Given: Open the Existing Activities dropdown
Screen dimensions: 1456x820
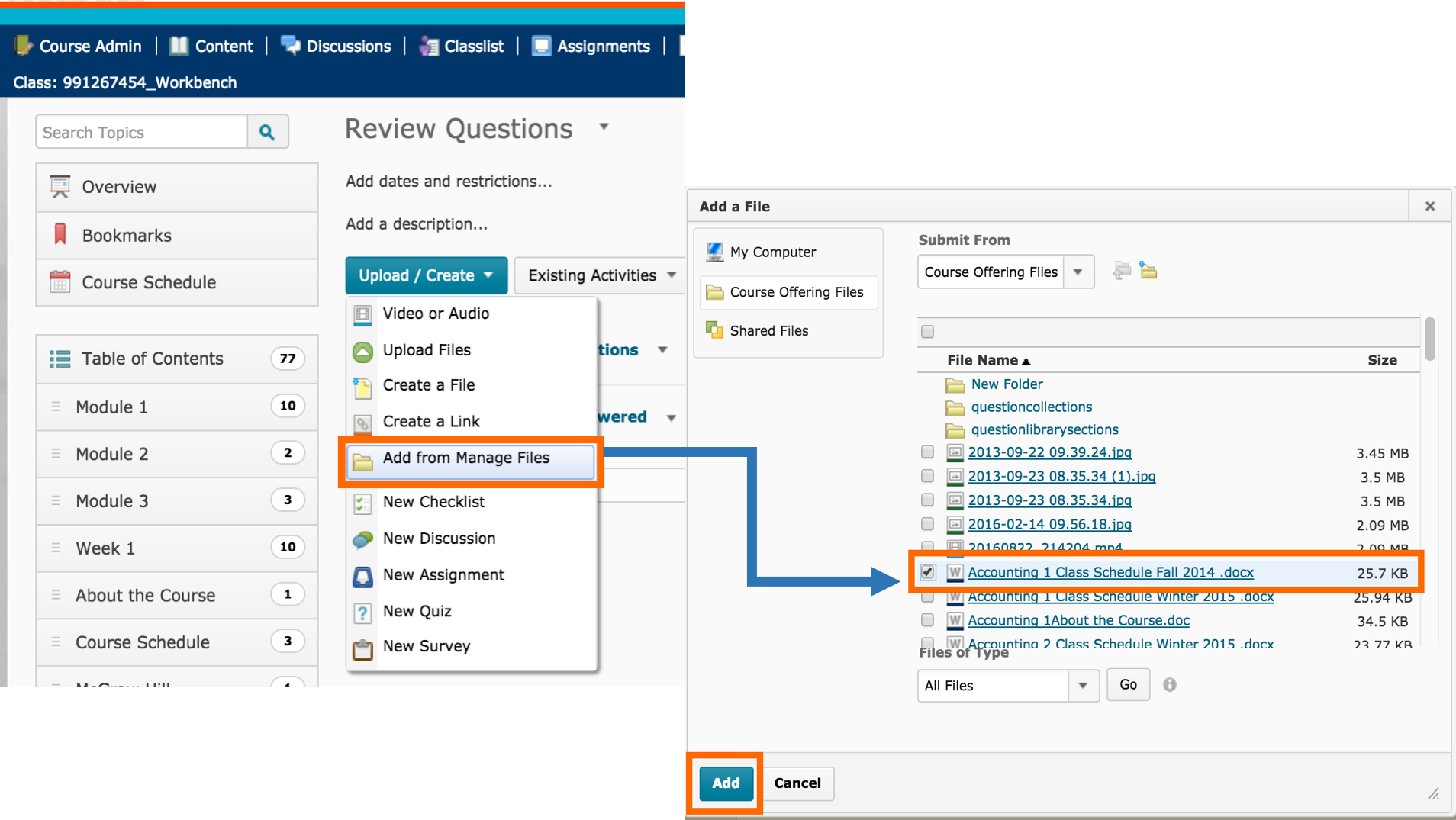Looking at the screenshot, I should (x=601, y=275).
